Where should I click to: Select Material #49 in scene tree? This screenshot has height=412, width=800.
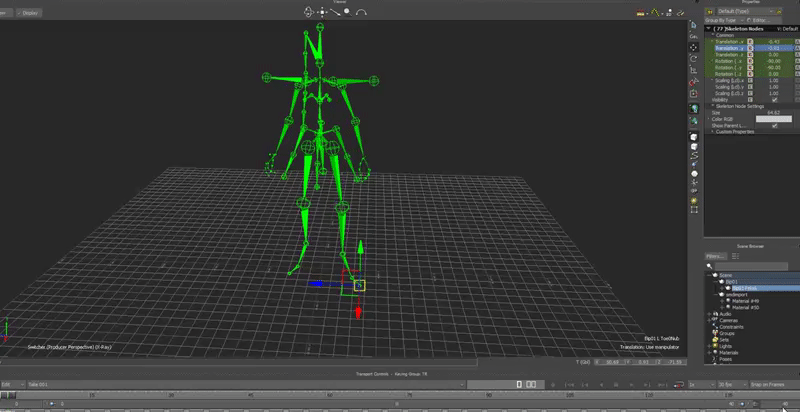(x=745, y=301)
